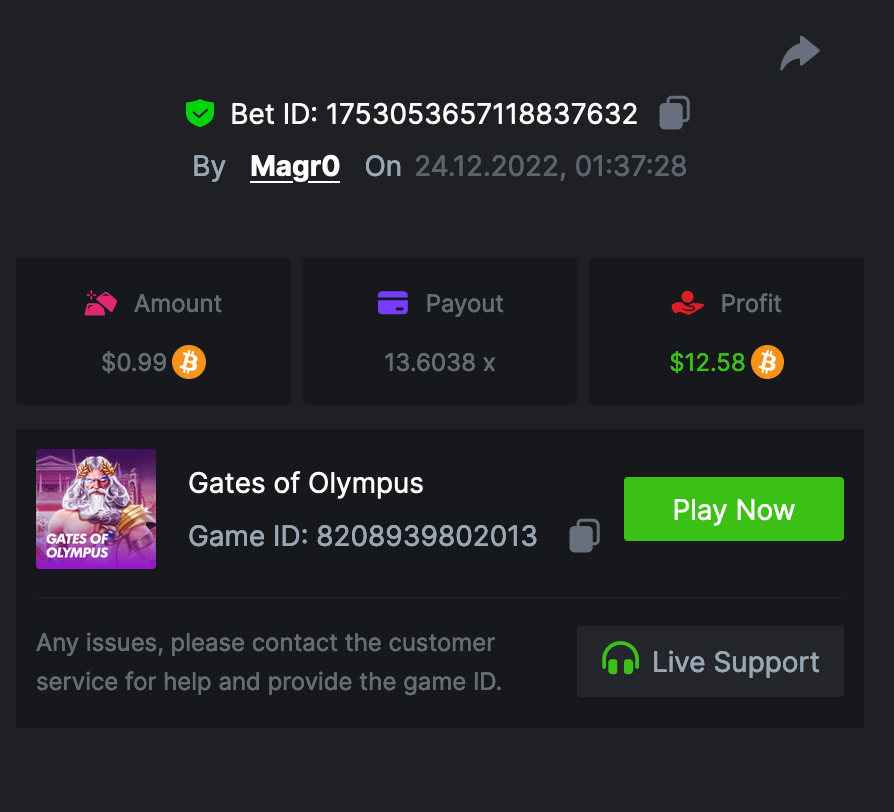Click the Game ID number text
Screen dimensions: 894x812
point(427,537)
